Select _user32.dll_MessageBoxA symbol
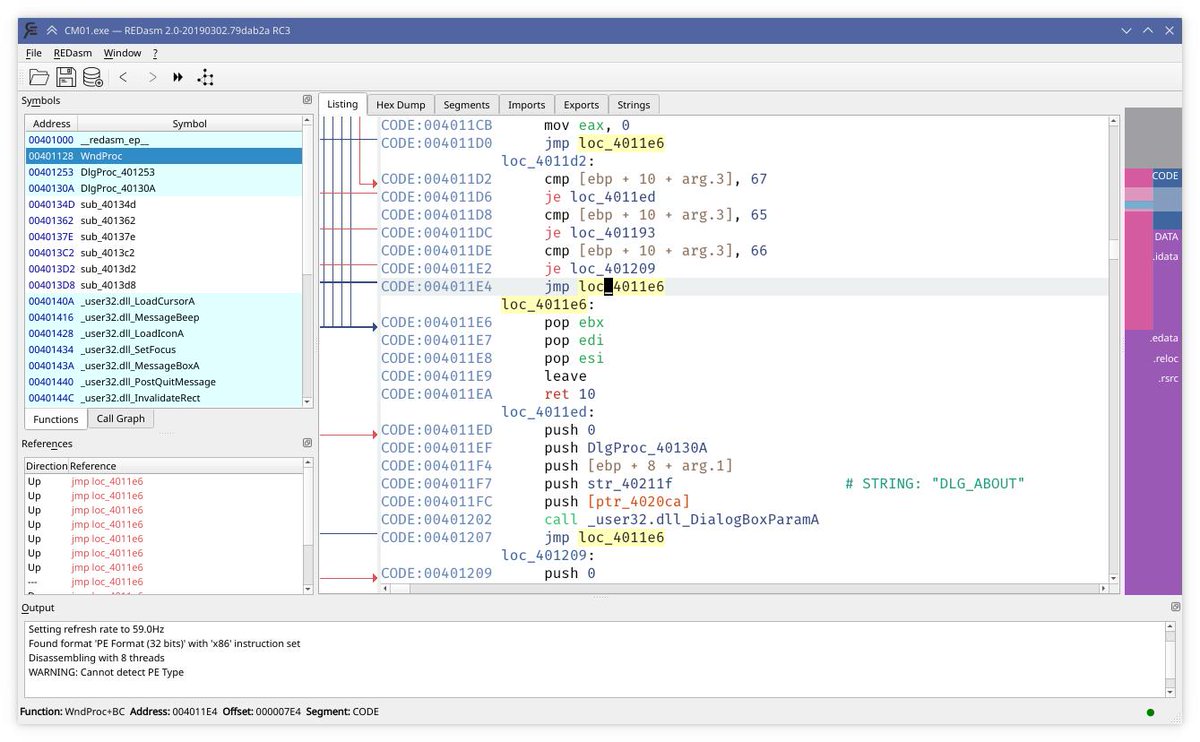Viewport: 1200px width, 742px height. click(x=163, y=366)
